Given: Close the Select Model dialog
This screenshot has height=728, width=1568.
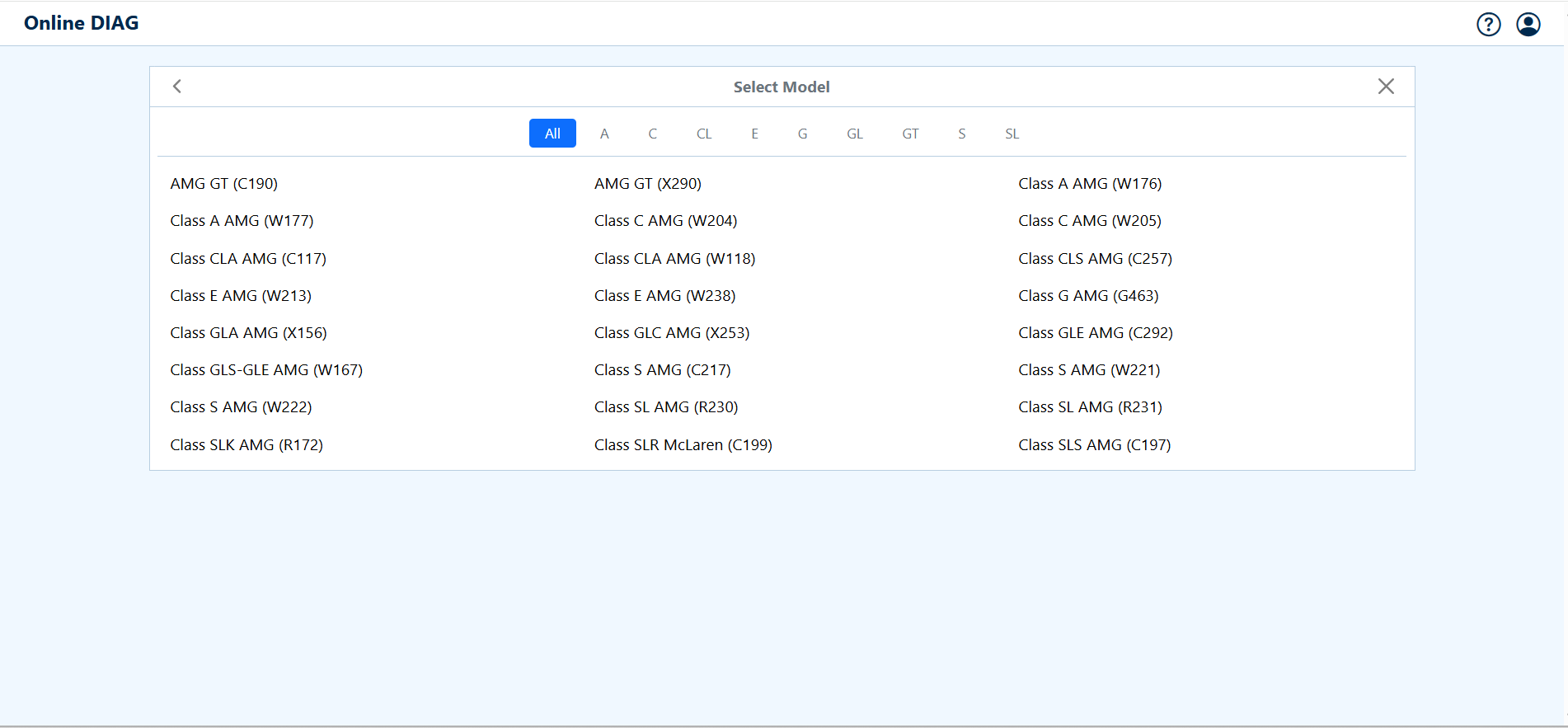Looking at the screenshot, I should [x=1386, y=87].
